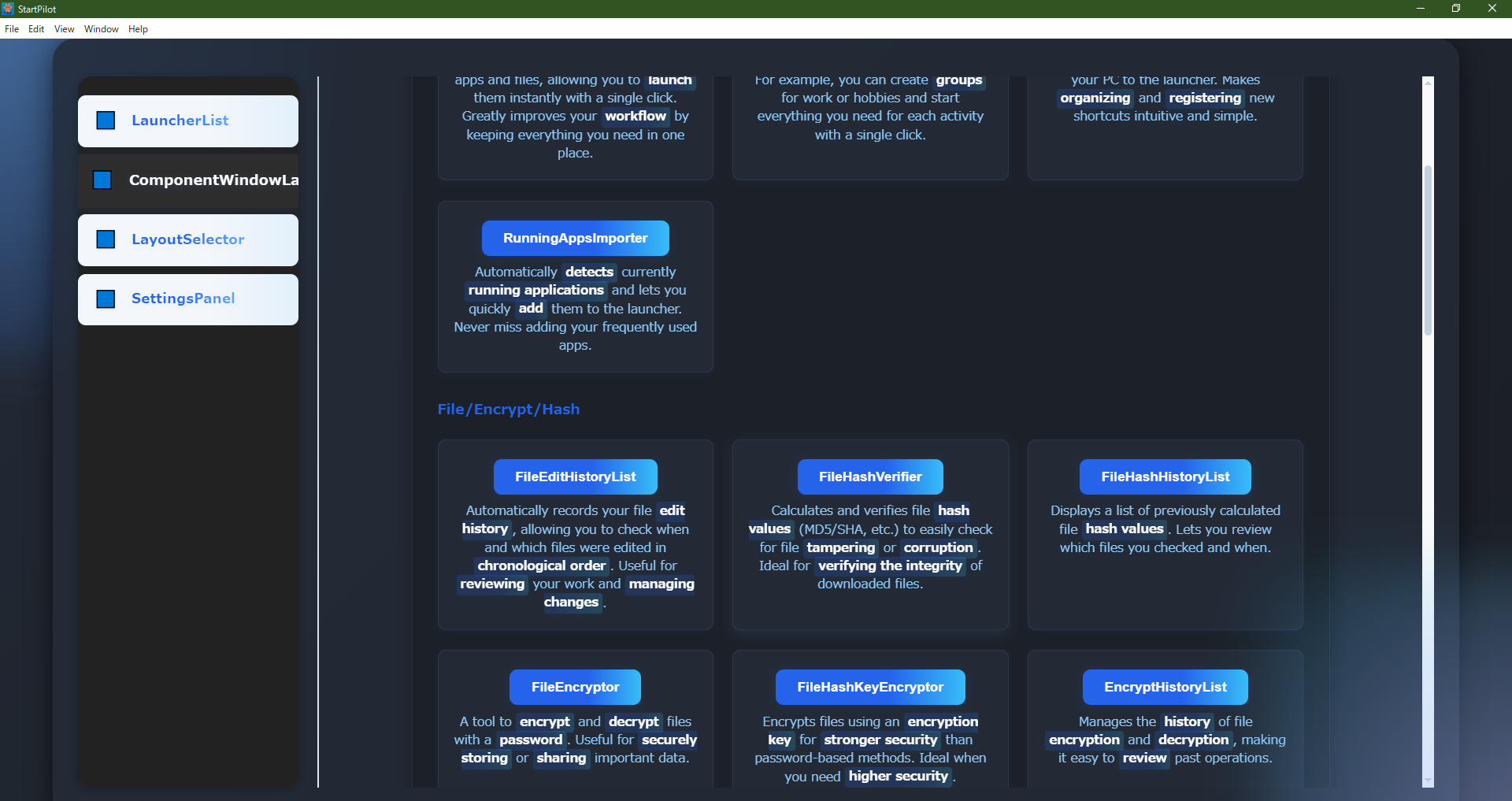Screen dimensions: 1512x801
Task: Open the Edit menu
Action: [36, 29]
